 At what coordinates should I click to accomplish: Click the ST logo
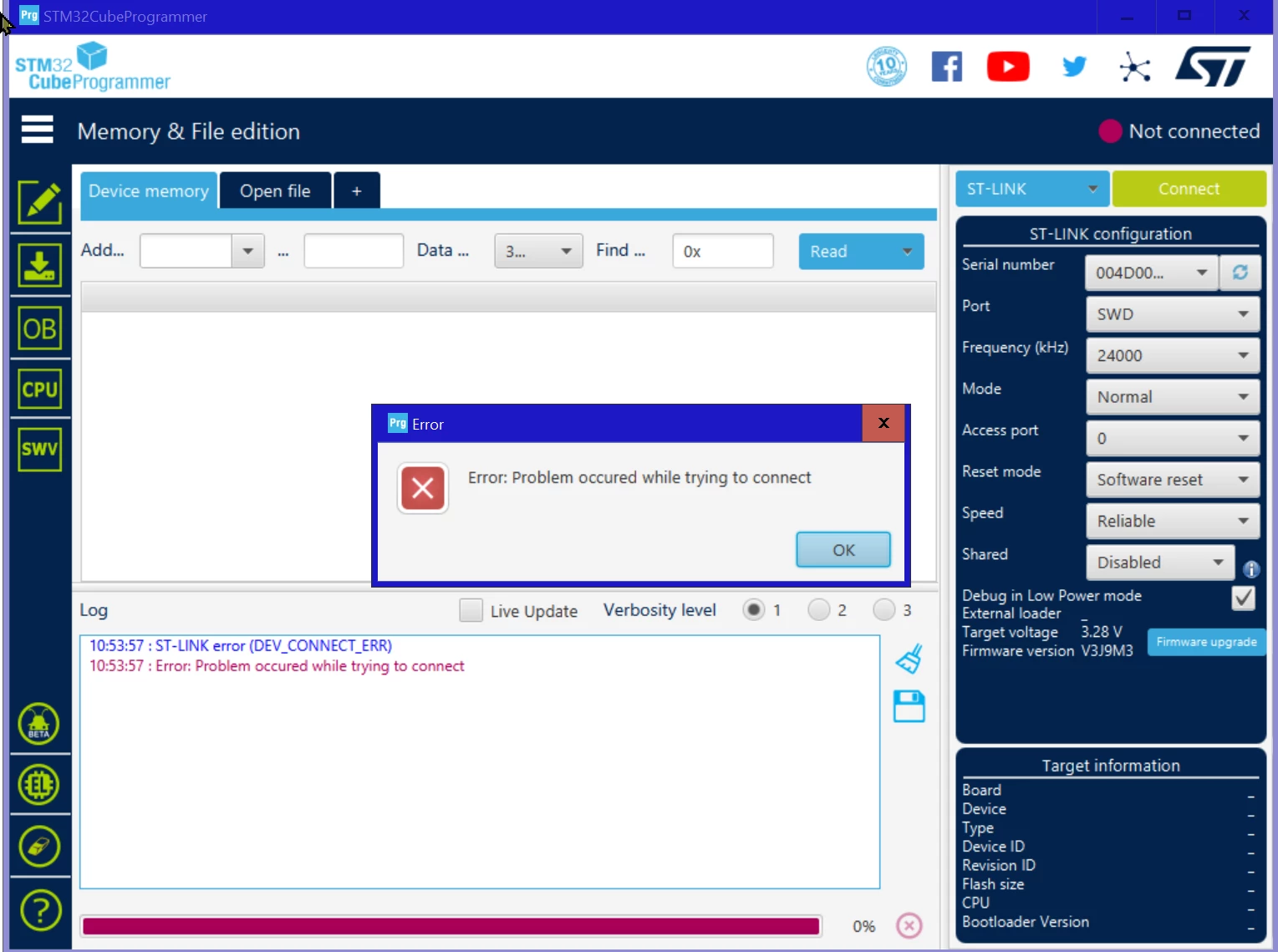[x=1213, y=66]
